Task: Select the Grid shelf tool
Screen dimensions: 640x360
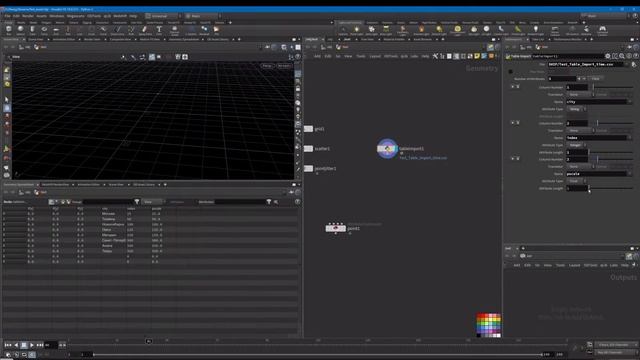Action: 56,30
